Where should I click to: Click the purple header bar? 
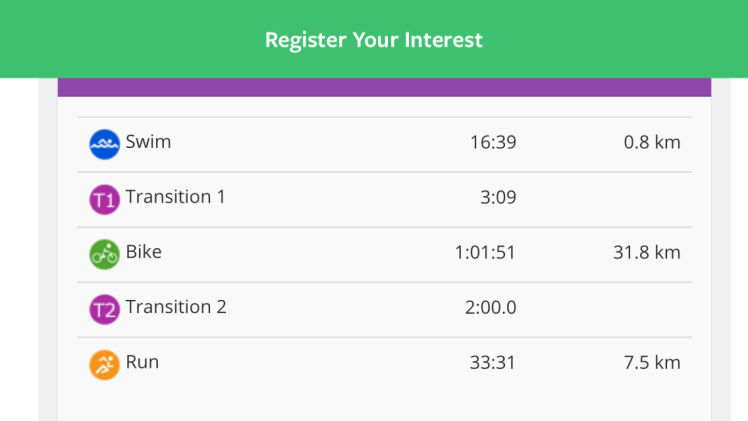point(384,87)
